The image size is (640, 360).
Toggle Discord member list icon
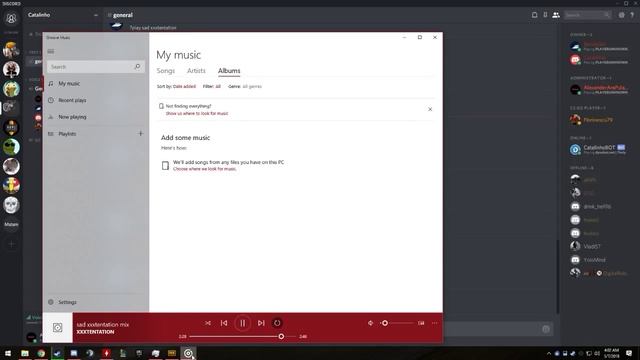click(556, 15)
